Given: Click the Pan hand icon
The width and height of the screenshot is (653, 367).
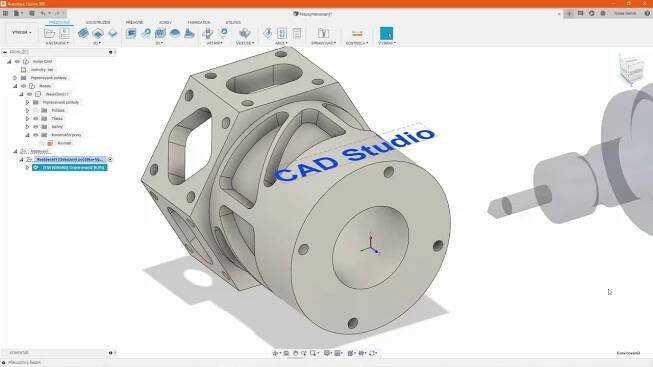Looking at the screenshot, I should 295,353.
